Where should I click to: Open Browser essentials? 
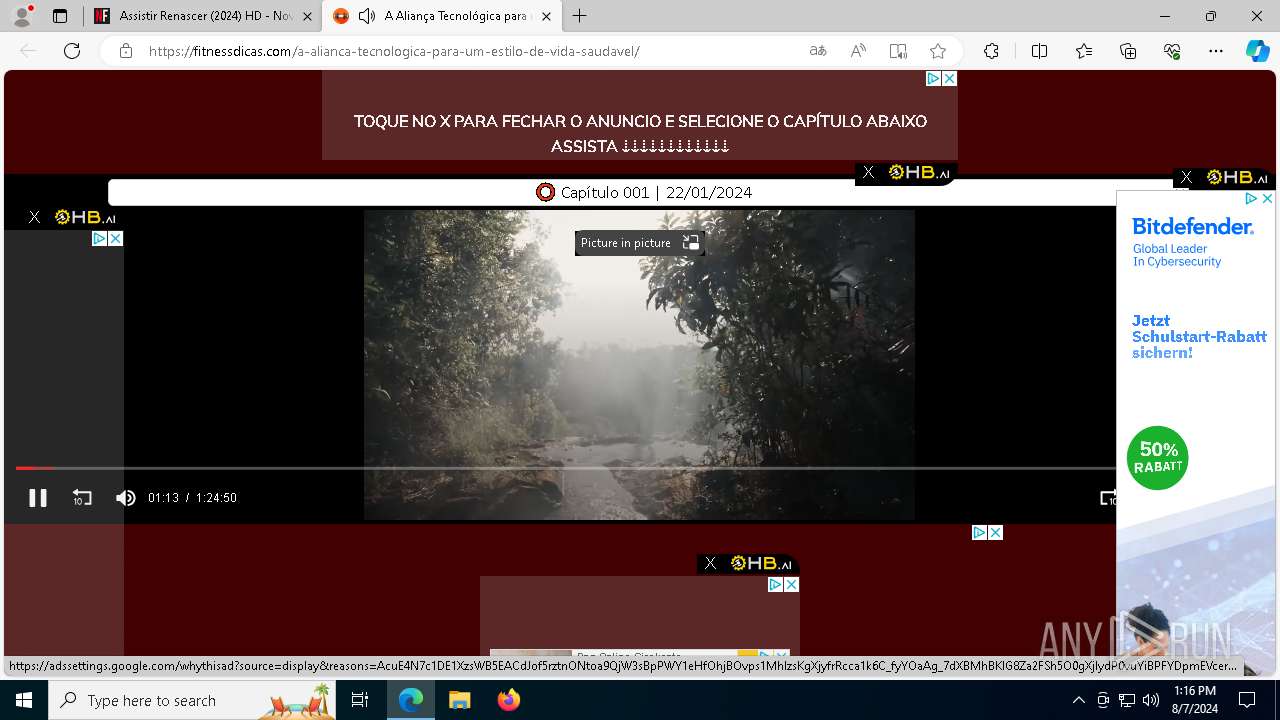tap(1172, 51)
